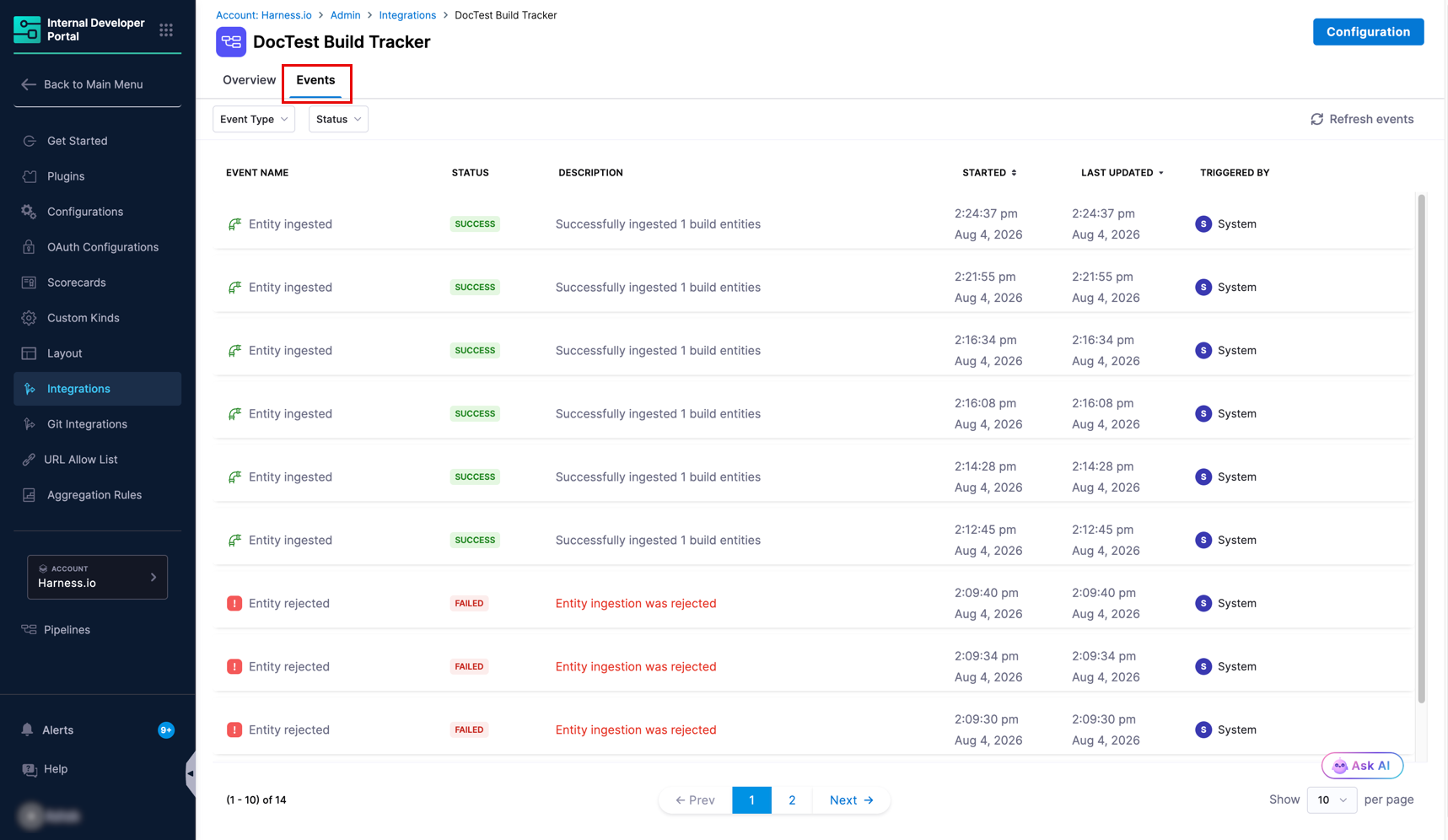Collapse the sidebar with the edge arrow

click(191, 773)
